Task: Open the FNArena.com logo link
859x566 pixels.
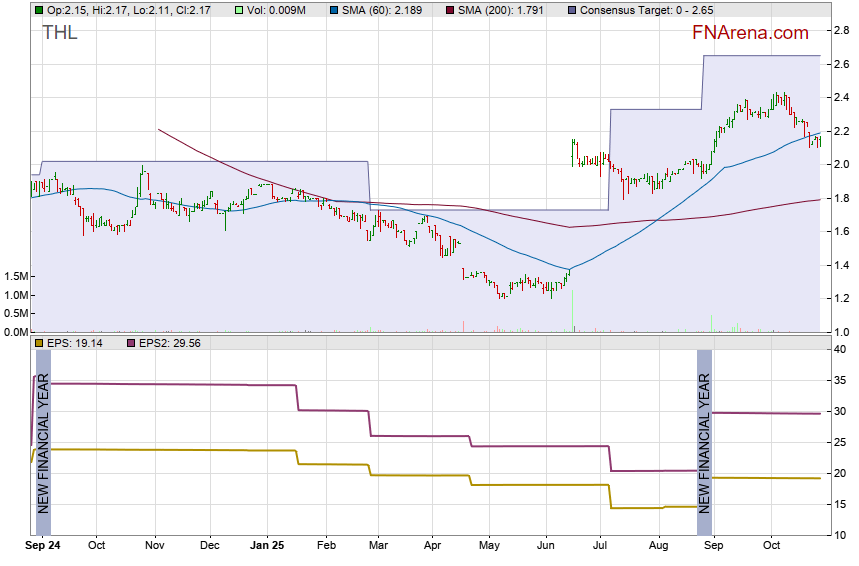Action: coord(750,33)
